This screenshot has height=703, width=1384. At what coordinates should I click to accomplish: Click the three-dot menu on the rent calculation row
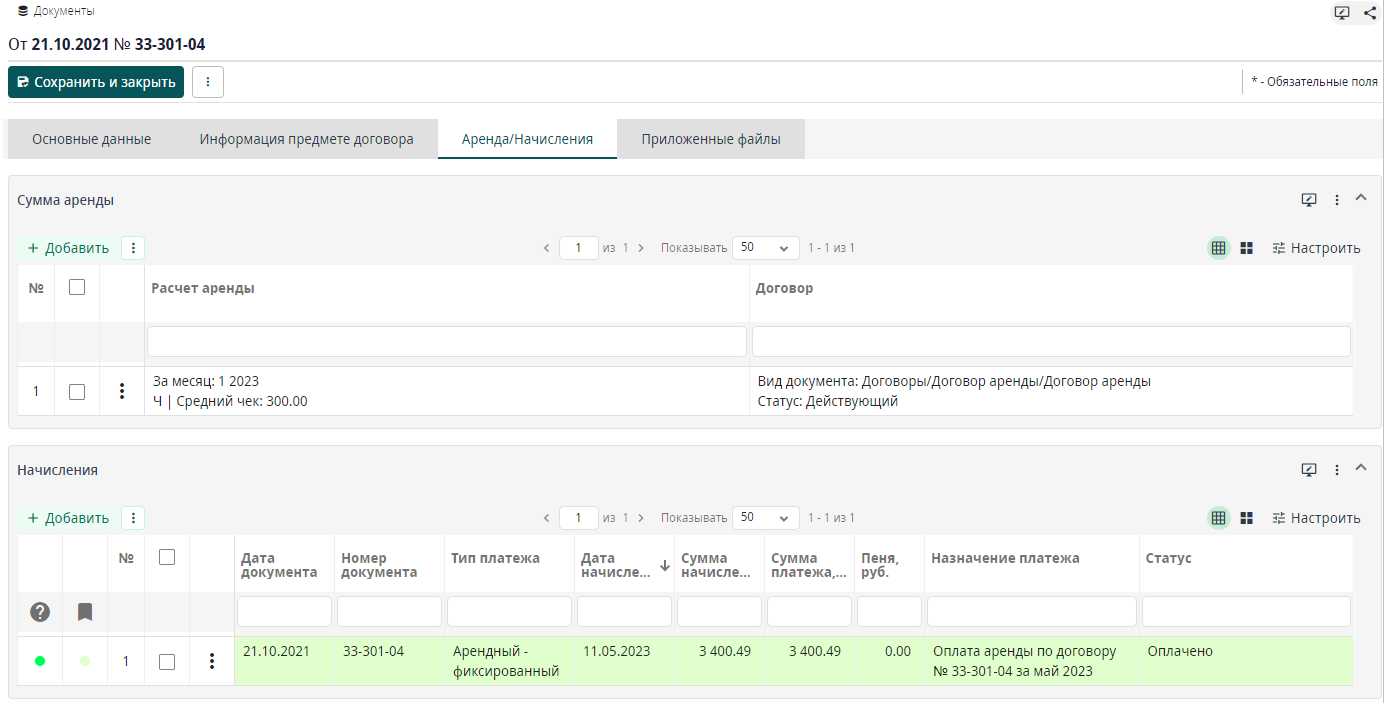click(x=122, y=391)
